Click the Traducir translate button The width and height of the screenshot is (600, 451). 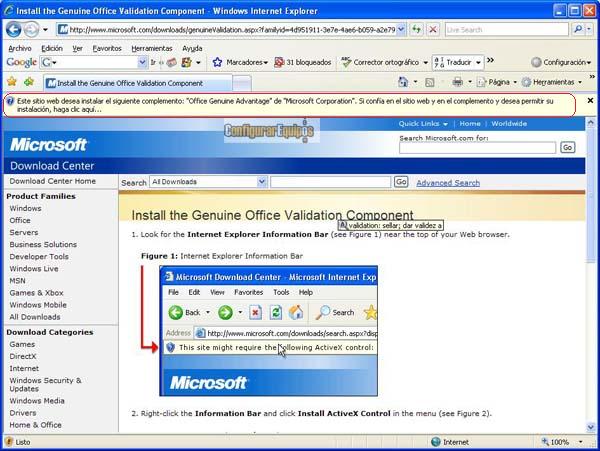[x=453, y=62]
